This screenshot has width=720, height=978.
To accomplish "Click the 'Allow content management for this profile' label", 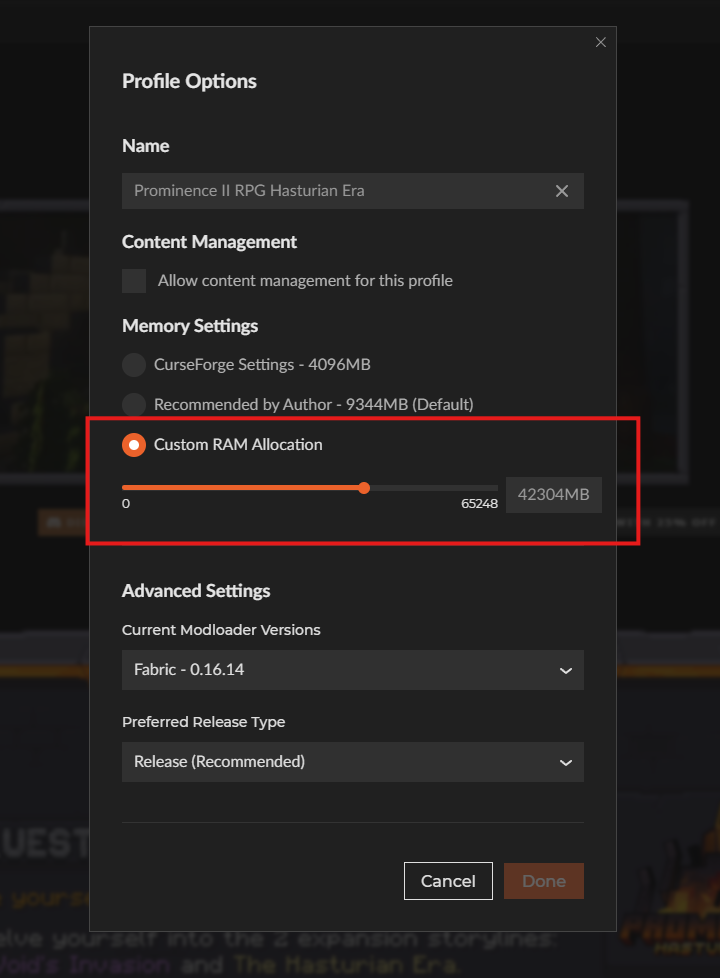I will click(305, 281).
